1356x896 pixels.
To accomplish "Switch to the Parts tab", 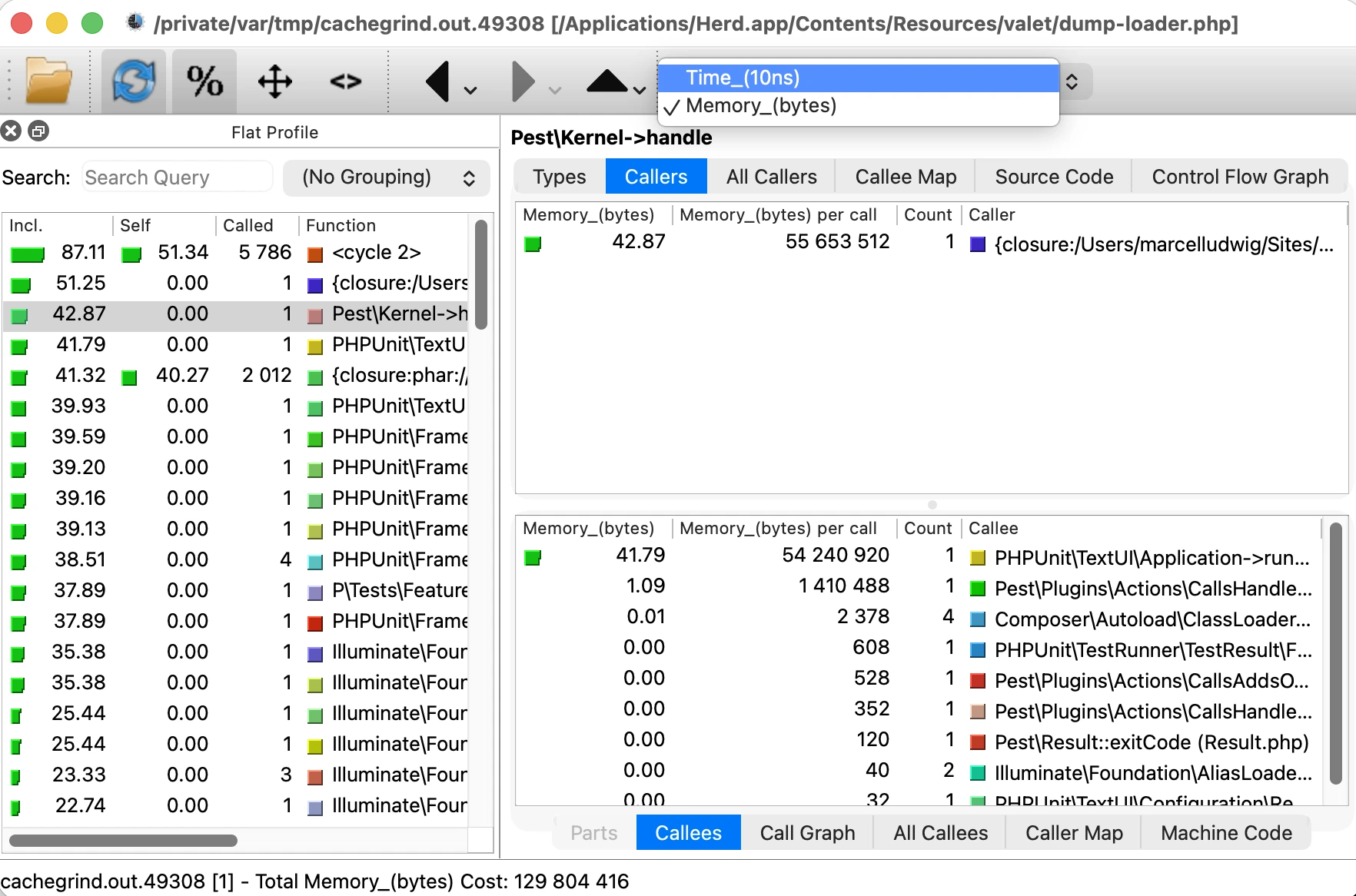I will [x=594, y=833].
